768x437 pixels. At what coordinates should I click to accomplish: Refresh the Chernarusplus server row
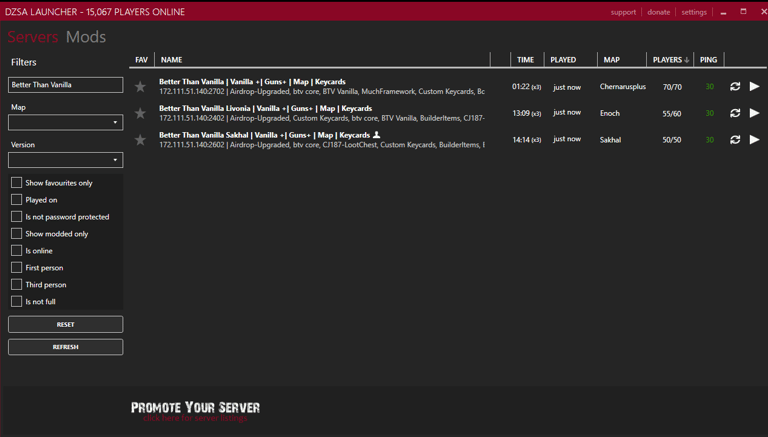735,87
